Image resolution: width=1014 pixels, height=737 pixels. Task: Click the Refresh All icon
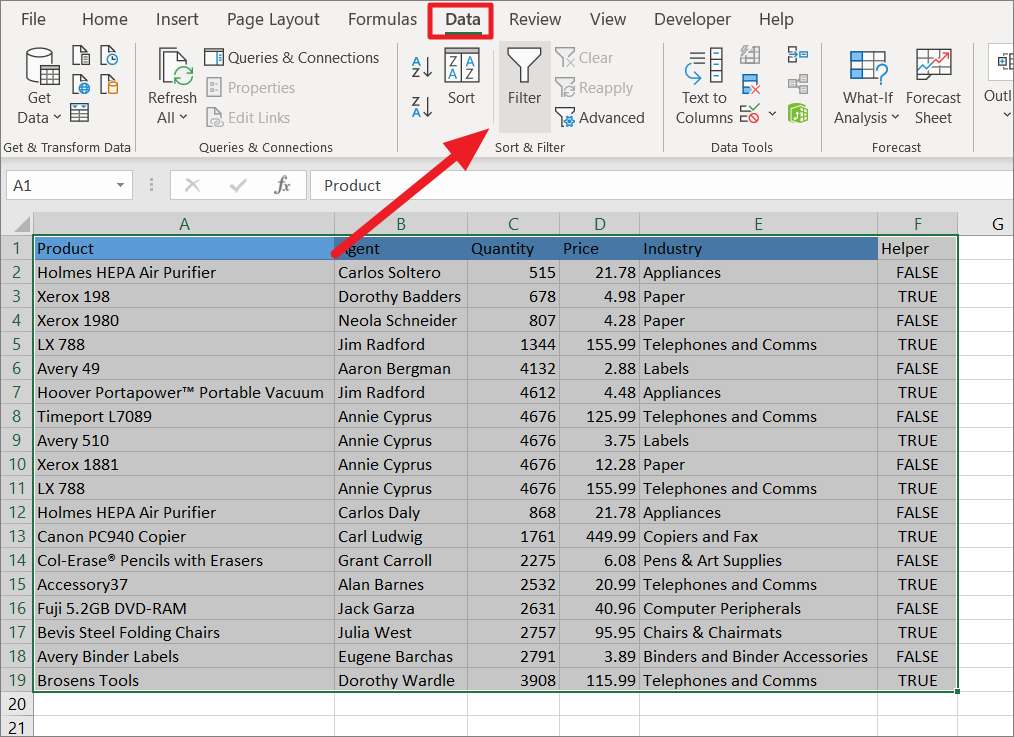[175, 67]
